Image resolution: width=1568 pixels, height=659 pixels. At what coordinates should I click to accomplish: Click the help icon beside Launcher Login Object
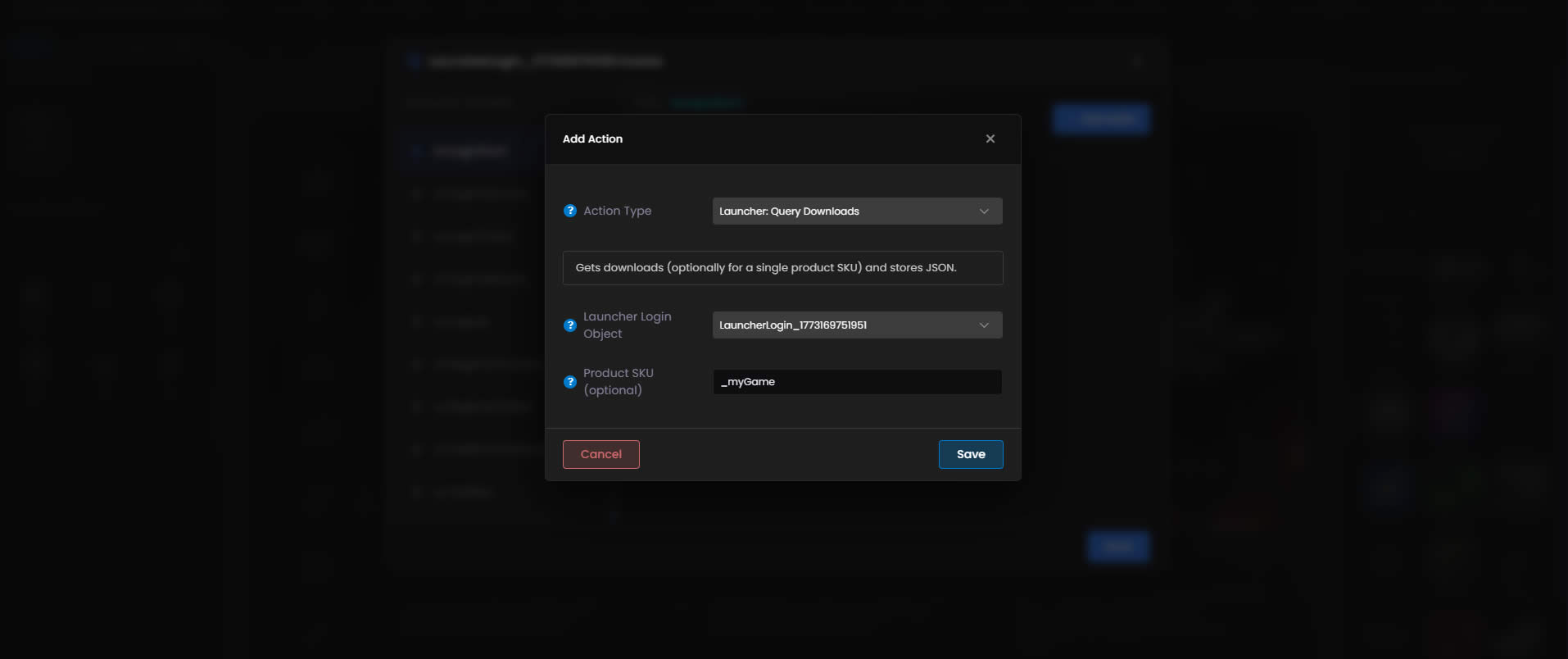tap(570, 325)
